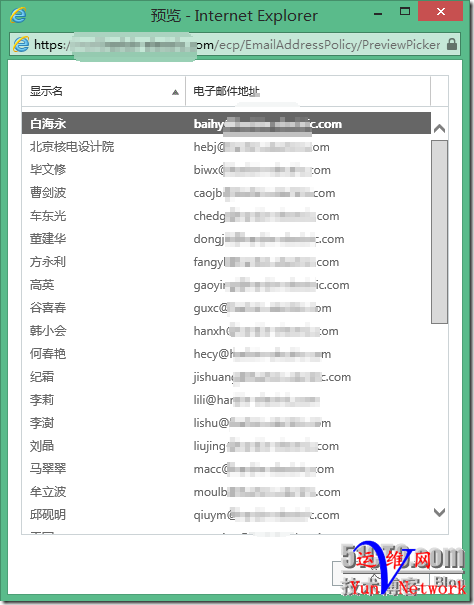Click the email starting with dongj
The image size is (474, 605).
click(x=269, y=239)
